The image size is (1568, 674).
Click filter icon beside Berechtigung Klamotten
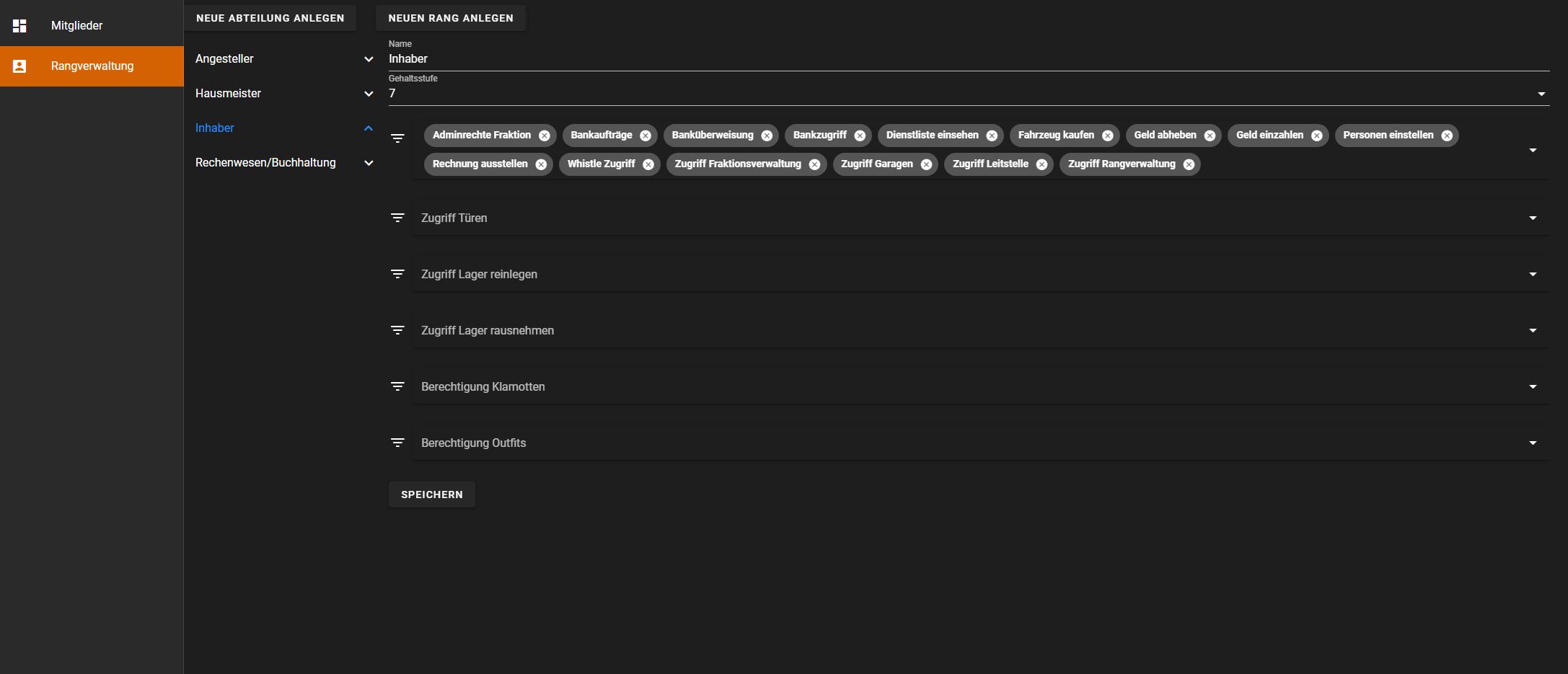coord(397,386)
